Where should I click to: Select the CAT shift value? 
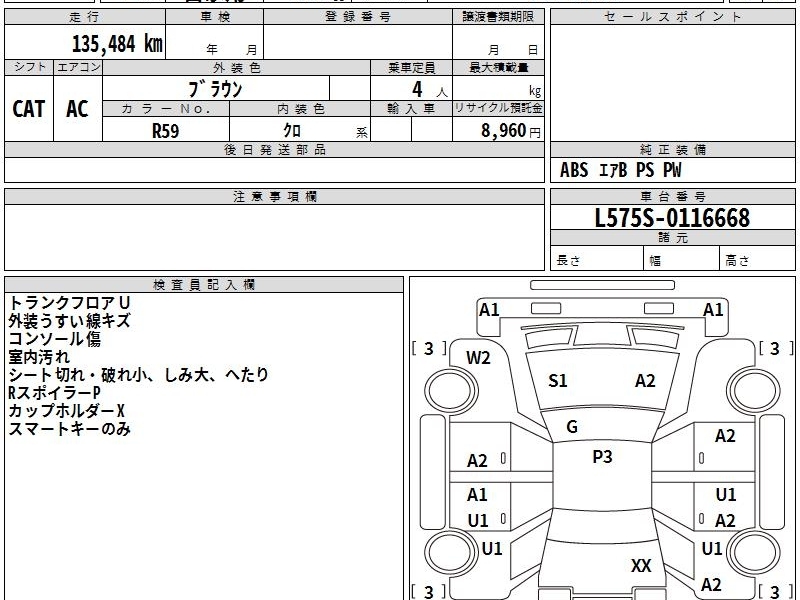[x=29, y=109]
